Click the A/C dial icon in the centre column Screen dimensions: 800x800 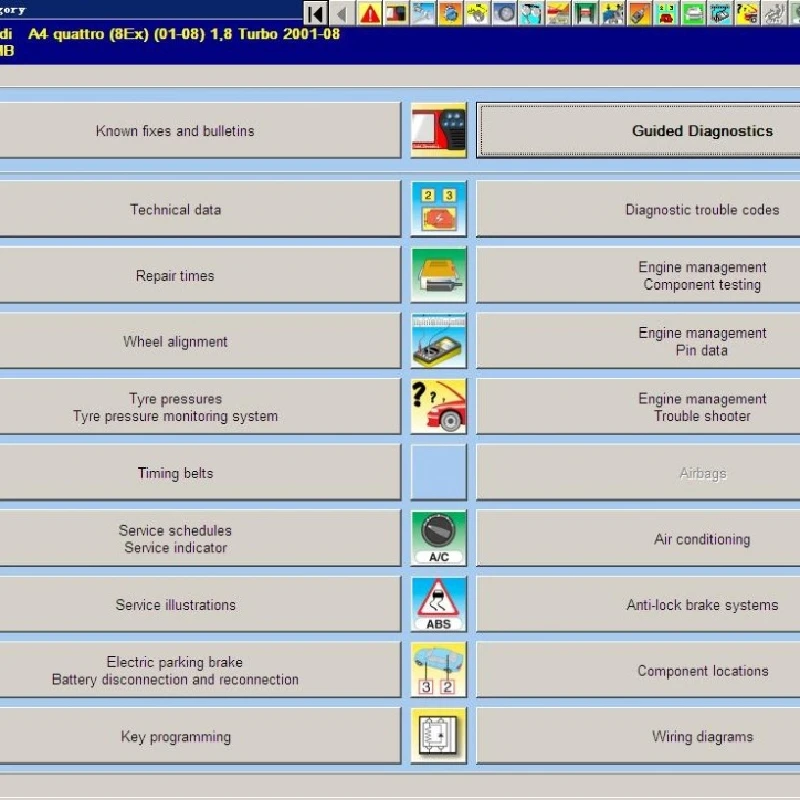point(438,538)
